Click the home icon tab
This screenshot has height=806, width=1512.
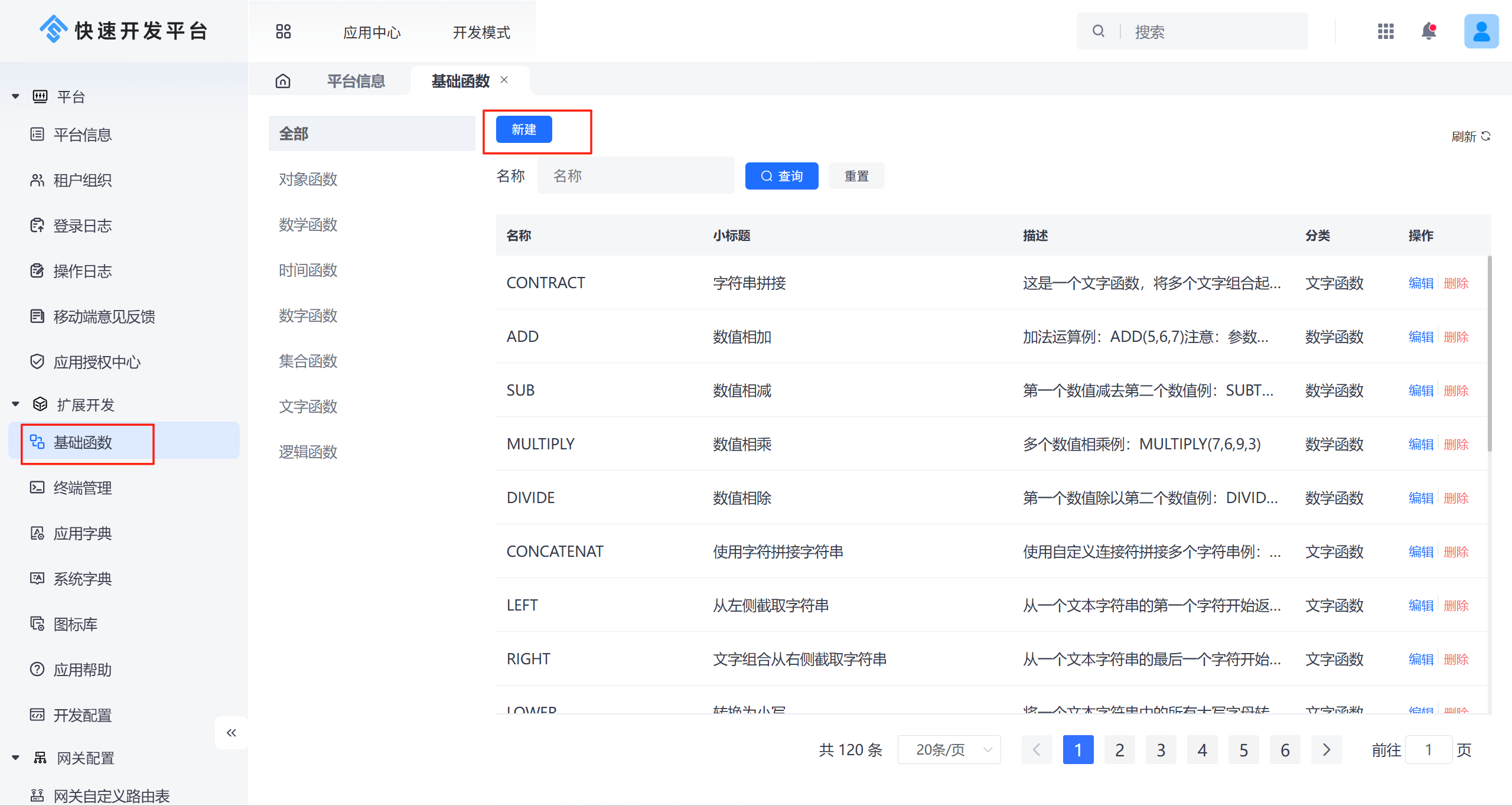(283, 81)
